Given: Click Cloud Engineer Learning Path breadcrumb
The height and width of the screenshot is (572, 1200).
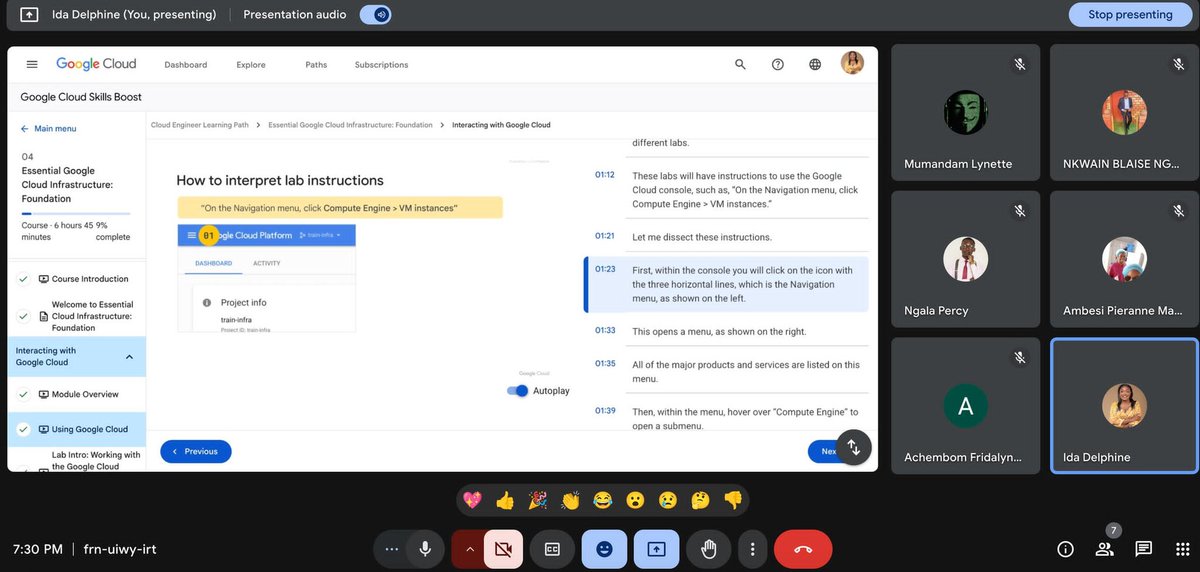Looking at the screenshot, I should (199, 125).
